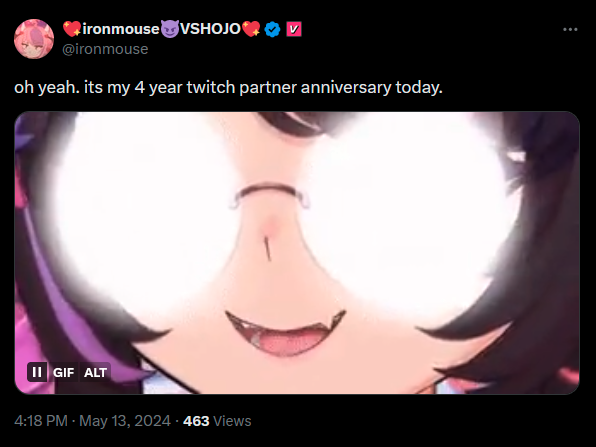Image resolution: width=596 pixels, height=447 pixels.
Task: Click the Views label
Action: click(x=232, y=421)
